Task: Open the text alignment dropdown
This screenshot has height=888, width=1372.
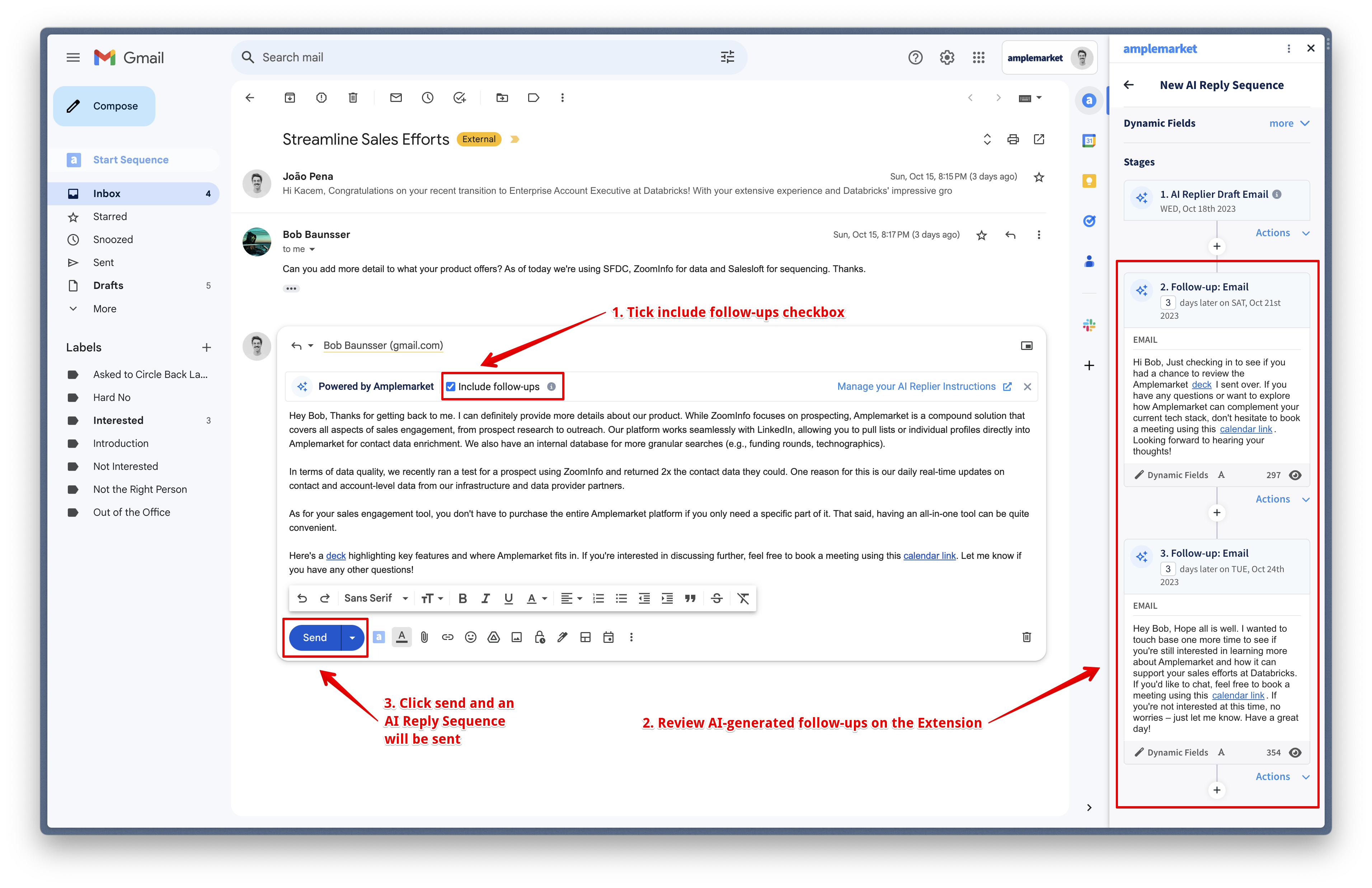Action: pos(572,599)
